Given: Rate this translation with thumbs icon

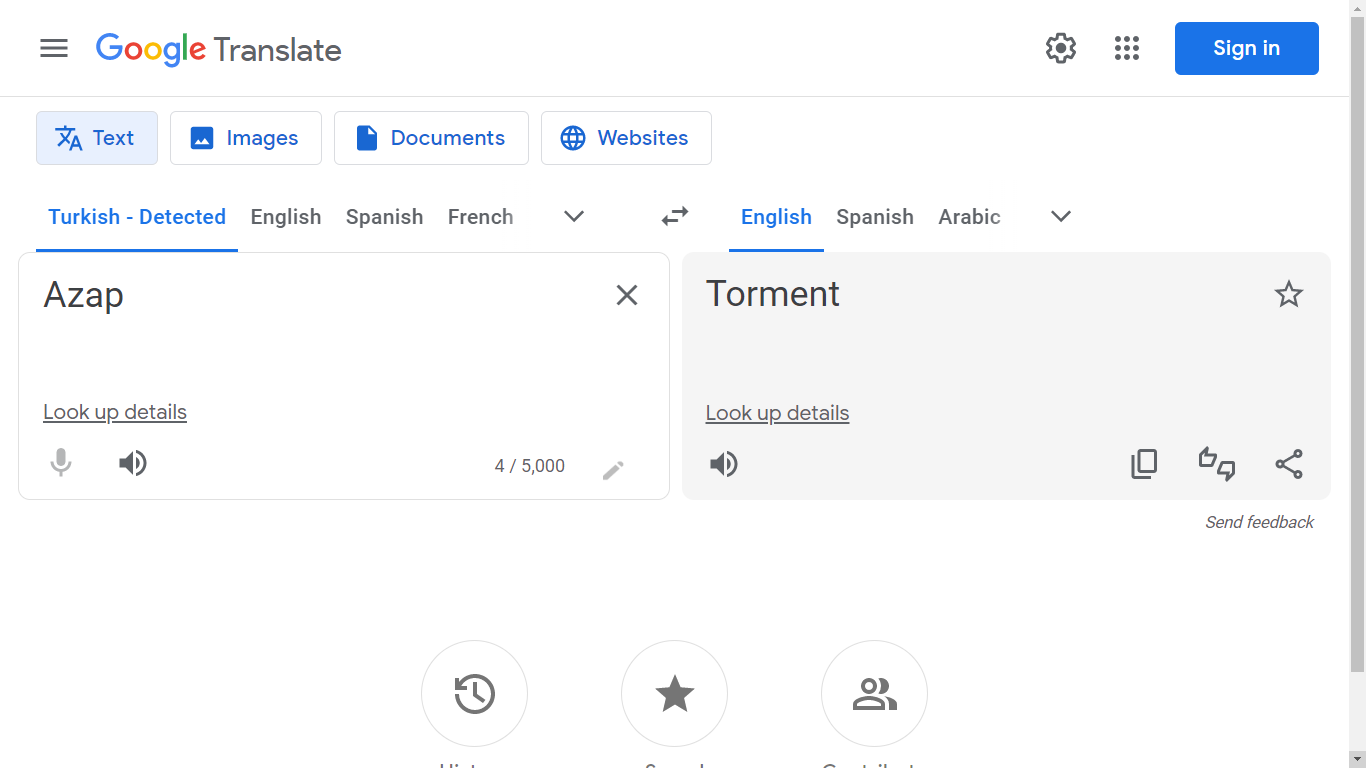Looking at the screenshot, I should (x=1217, y=464).
